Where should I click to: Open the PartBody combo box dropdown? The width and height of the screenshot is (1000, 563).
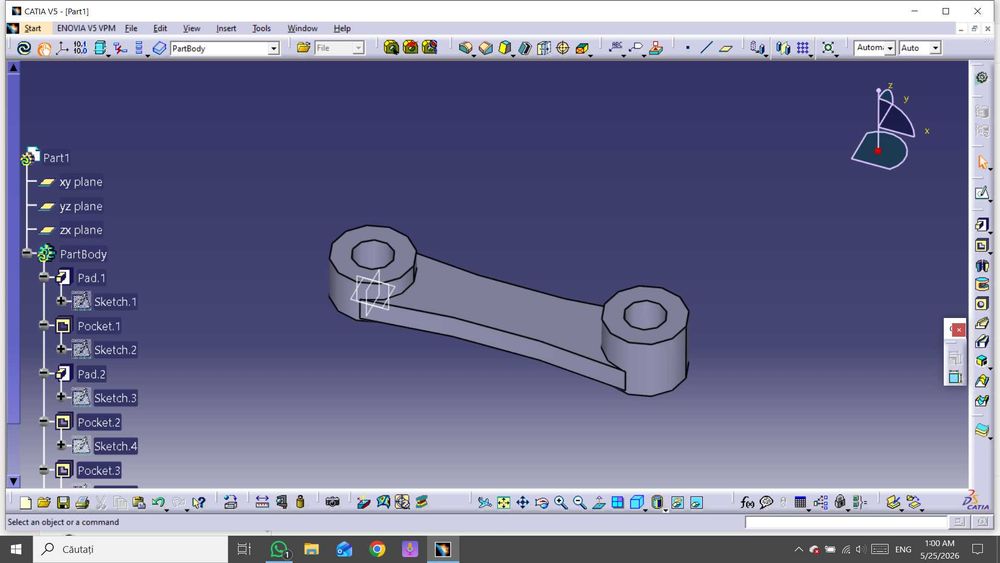coord(273,48)
